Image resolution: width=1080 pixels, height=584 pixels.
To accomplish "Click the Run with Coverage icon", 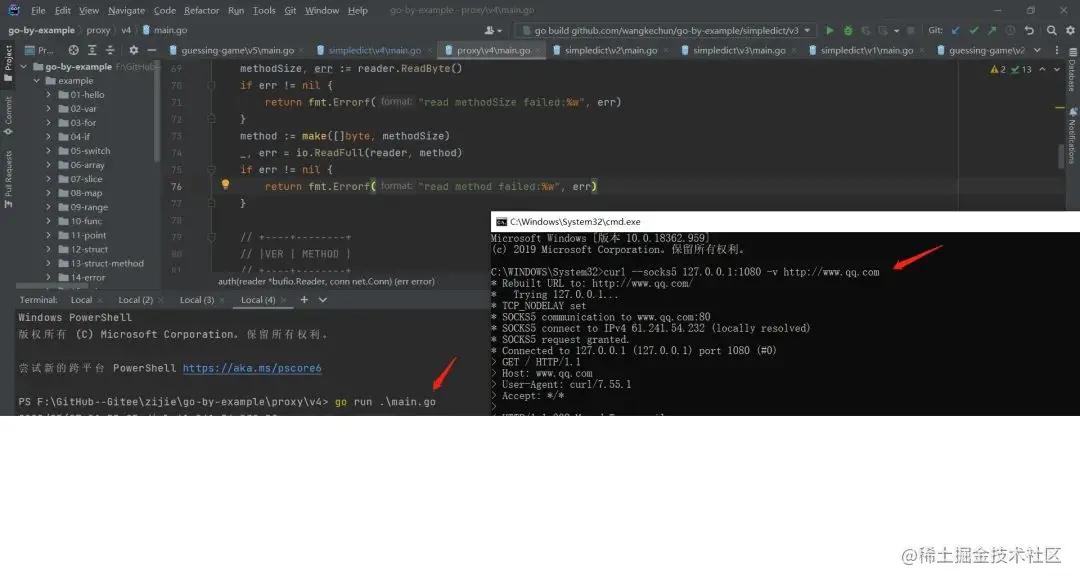I will tap(866, 30).
